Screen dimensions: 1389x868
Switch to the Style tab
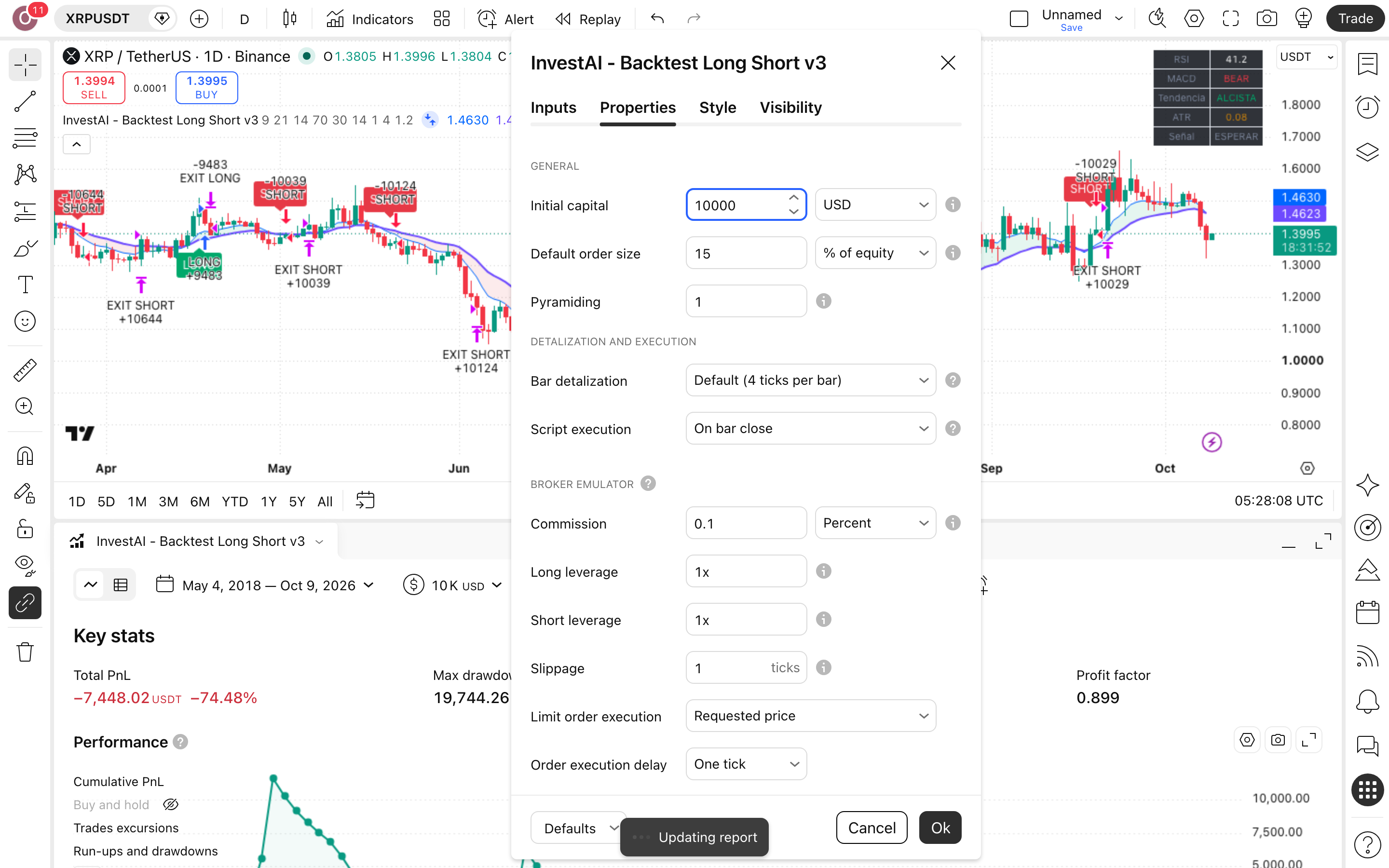[x=718, y=108]
